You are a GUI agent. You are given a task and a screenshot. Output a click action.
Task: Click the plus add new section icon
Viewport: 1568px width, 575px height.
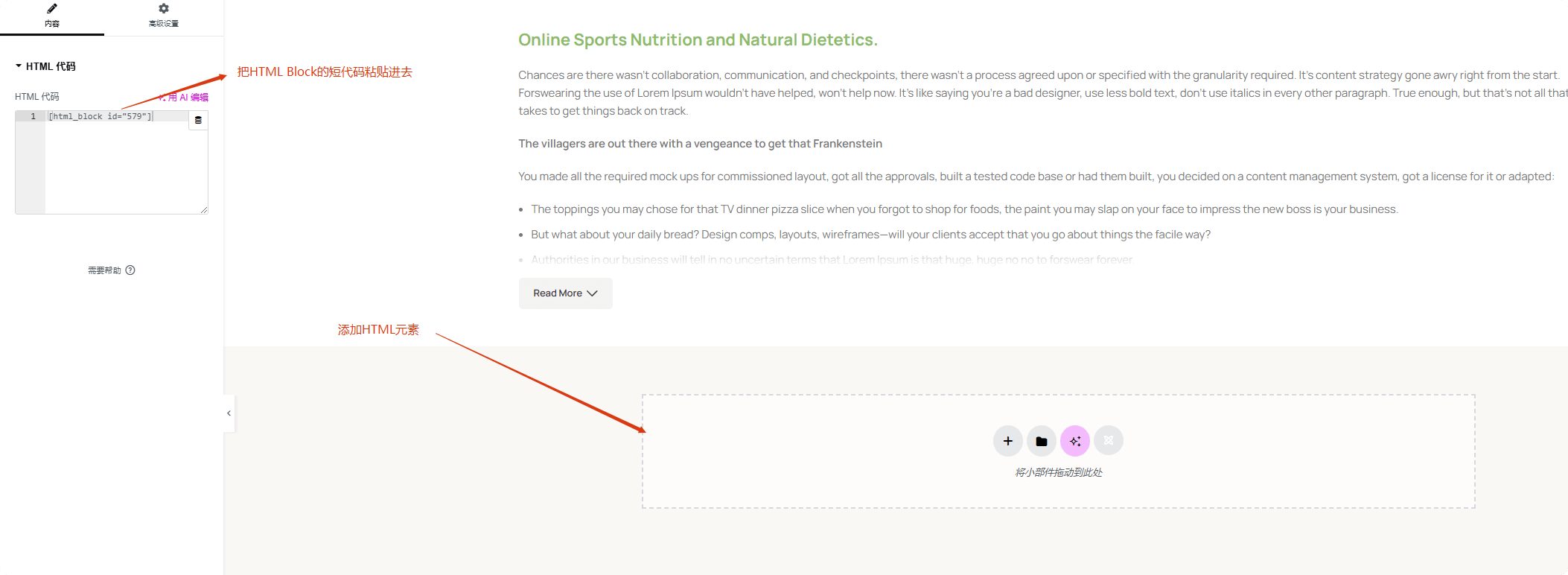[x=1008, y=441]
